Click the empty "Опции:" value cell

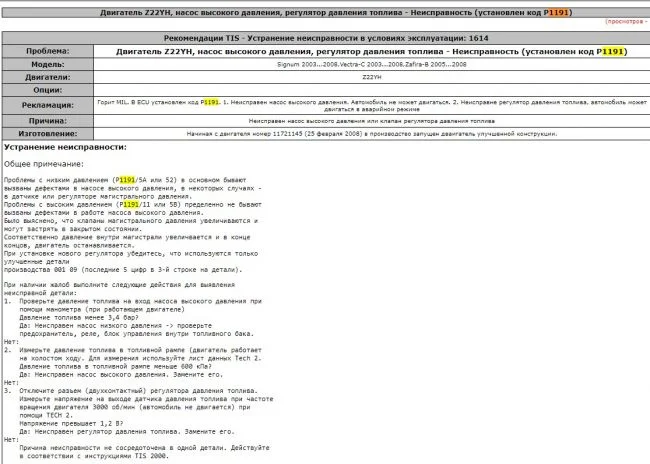pos(370,88)
